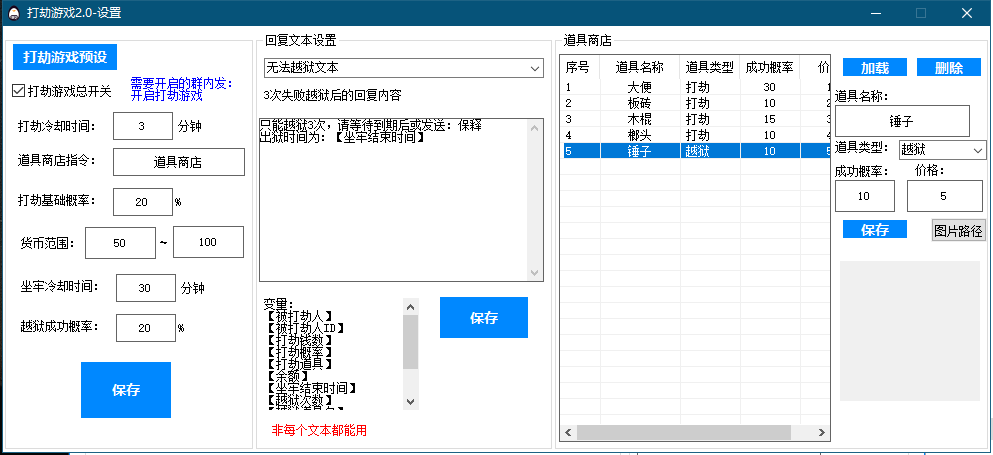The width and height of the screenshot is (993, 455).
Task: Click the 【打劫概率】 variable
Action: click(300, 352)
